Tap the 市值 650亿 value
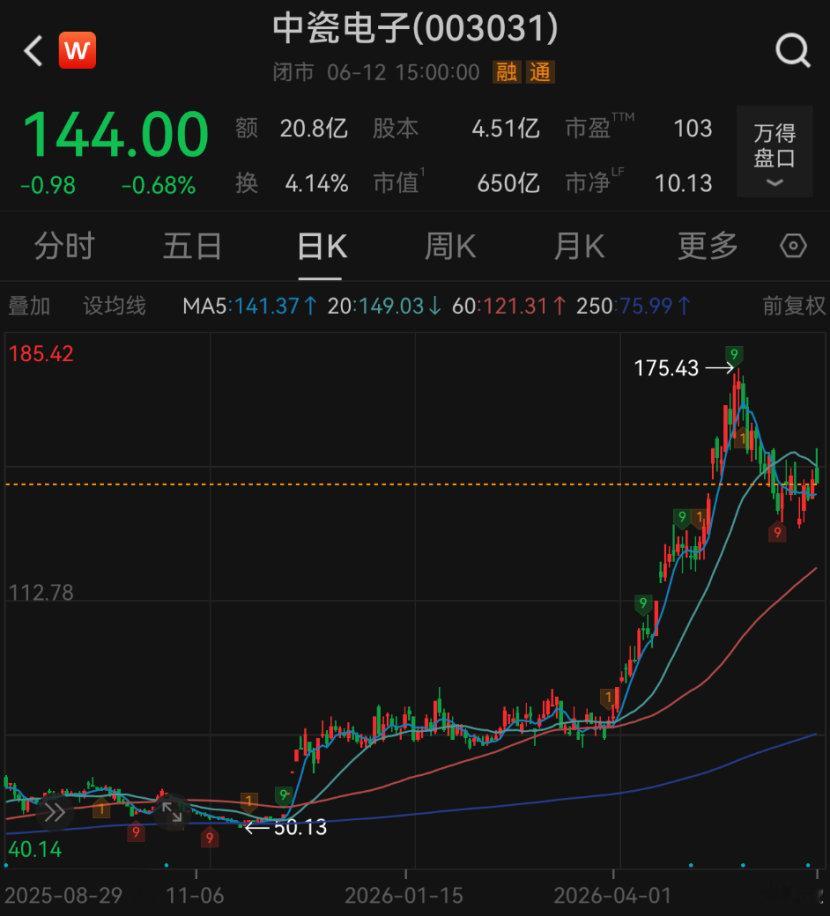This screenshot has height=917, width=830. click(508, 183)
